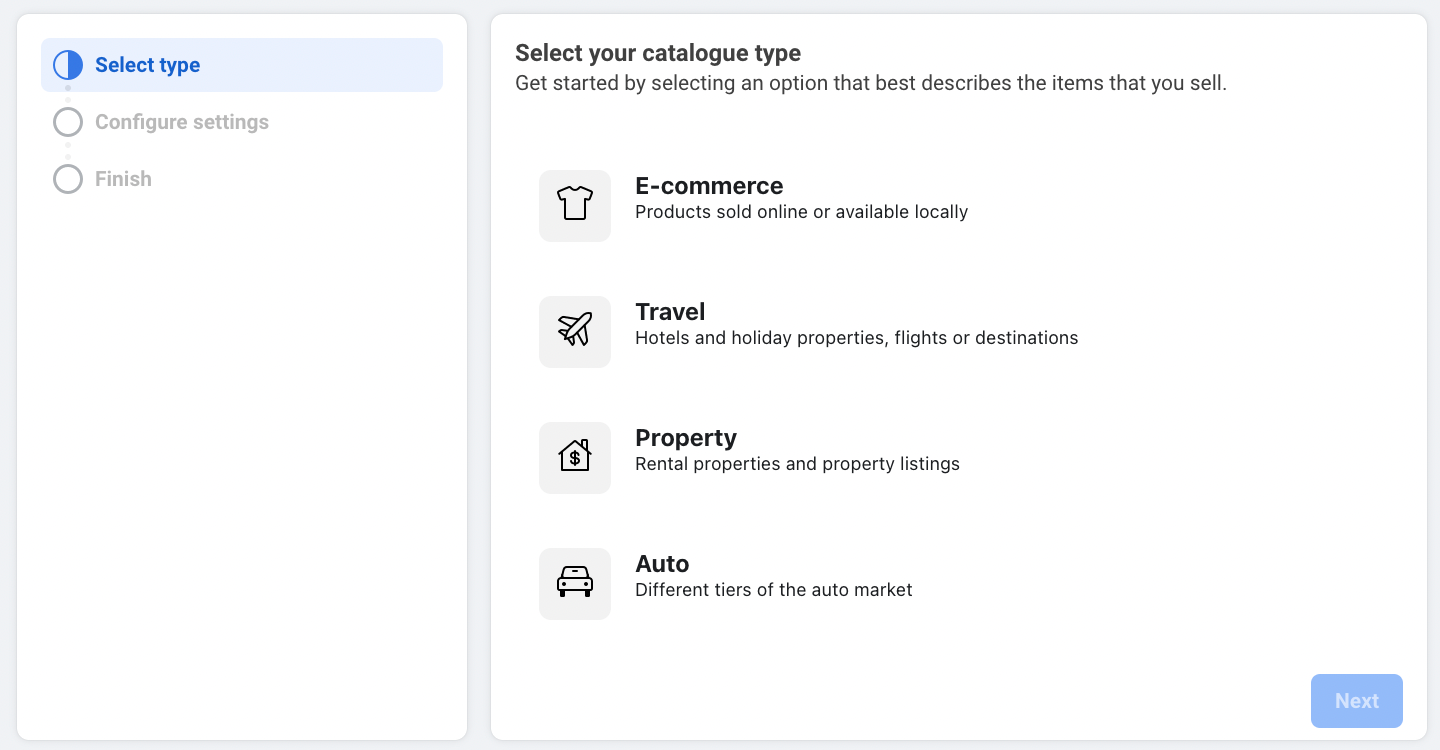The width and height of the screenshot is (1440, 750).
Task: Click "Products sold online or available locally"
Action: click(x=801, y=212)
